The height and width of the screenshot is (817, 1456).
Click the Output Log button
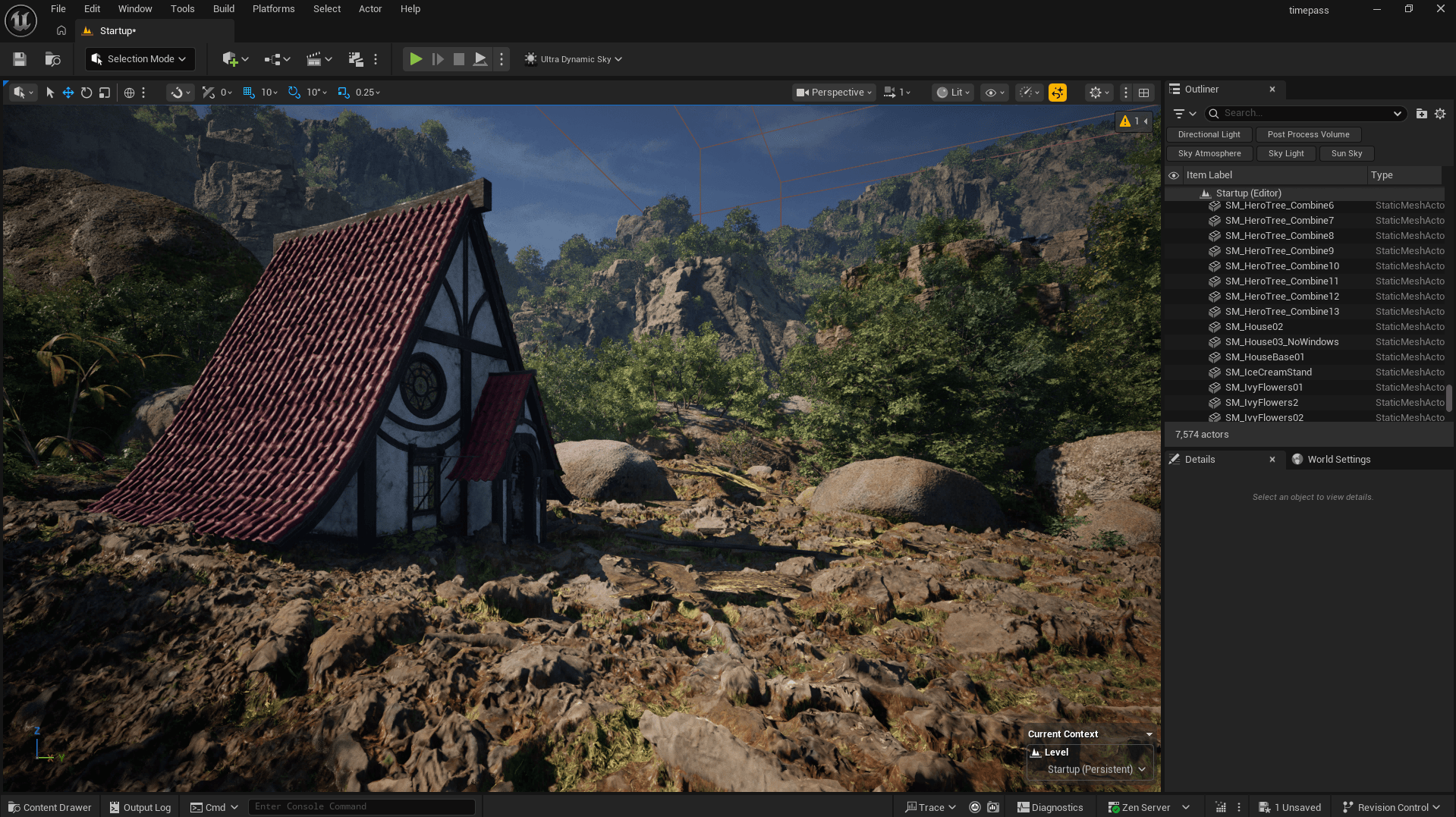click(x=140, y=807)
